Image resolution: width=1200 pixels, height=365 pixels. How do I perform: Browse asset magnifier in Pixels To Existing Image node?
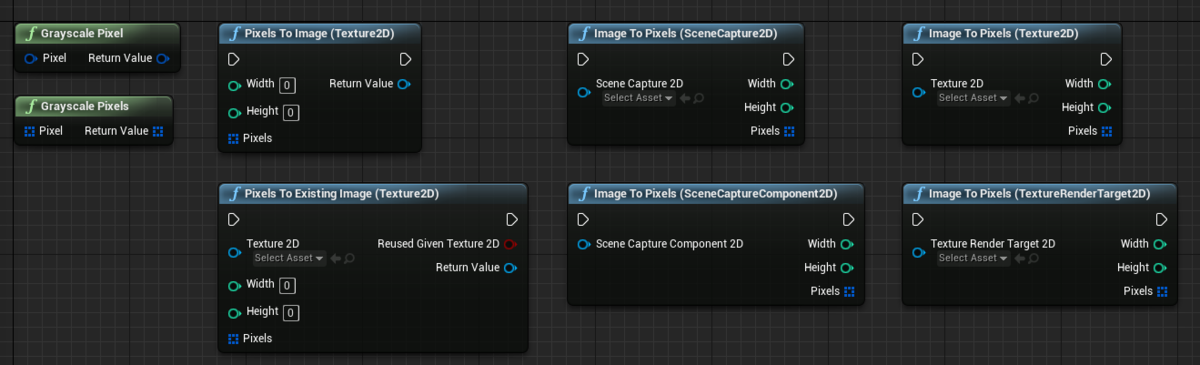coord(349,258)
